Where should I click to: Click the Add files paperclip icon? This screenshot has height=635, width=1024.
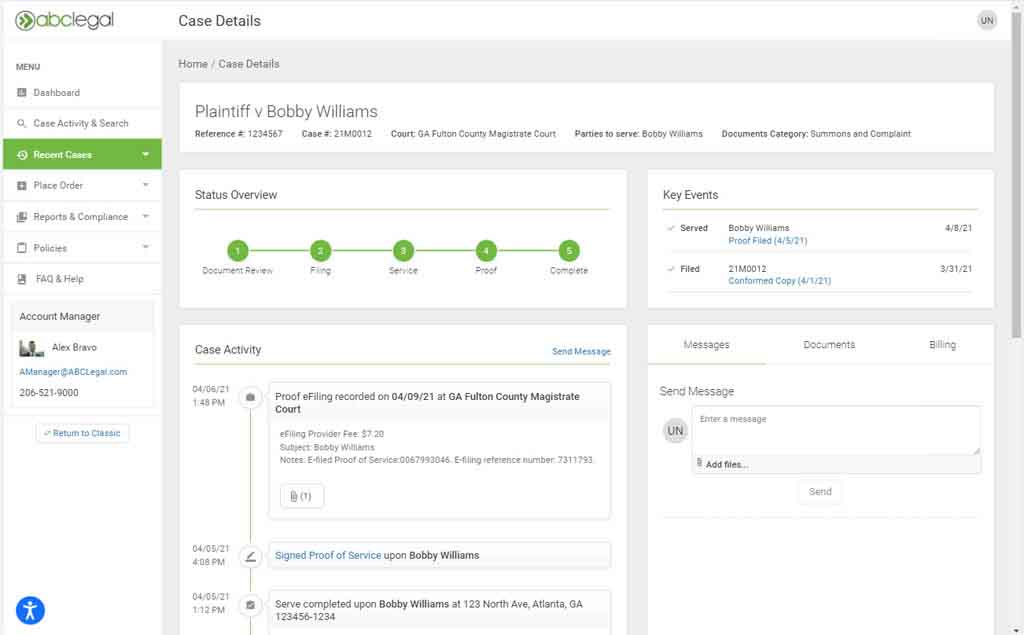pos(699,464)
